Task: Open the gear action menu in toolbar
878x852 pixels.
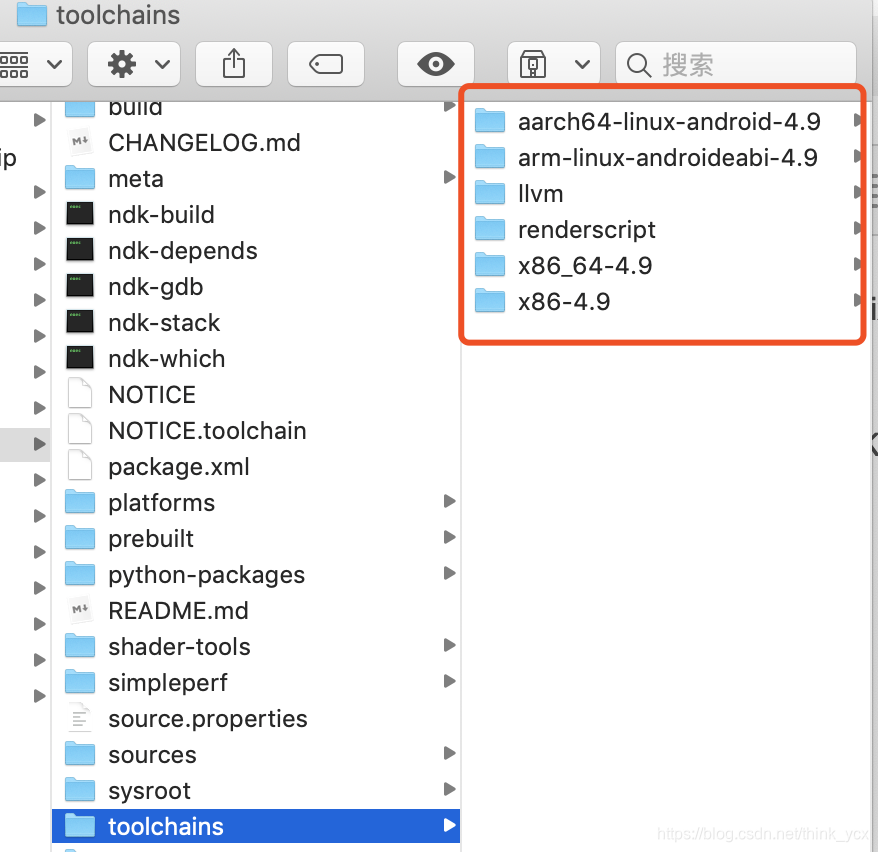Action: [134, 64]
